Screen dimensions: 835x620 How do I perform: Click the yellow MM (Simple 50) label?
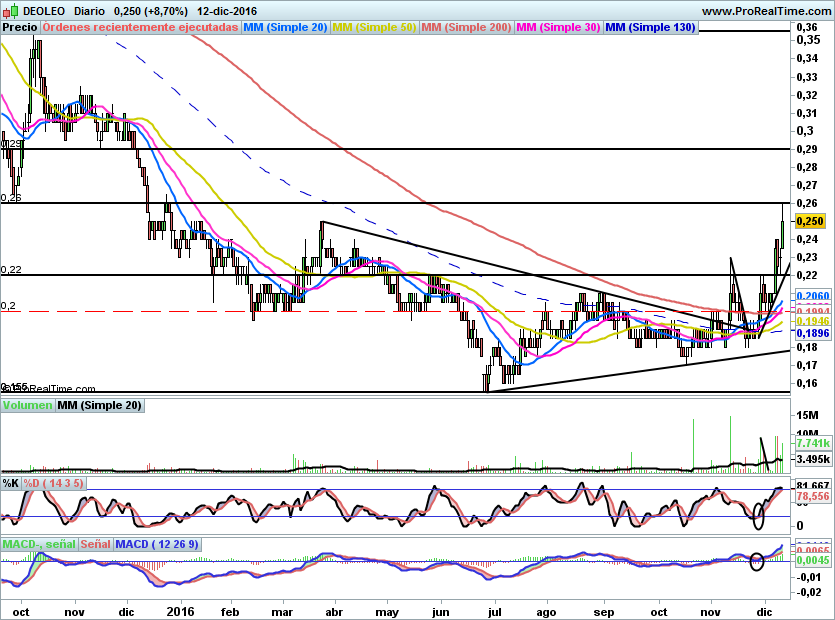(374, 27)
